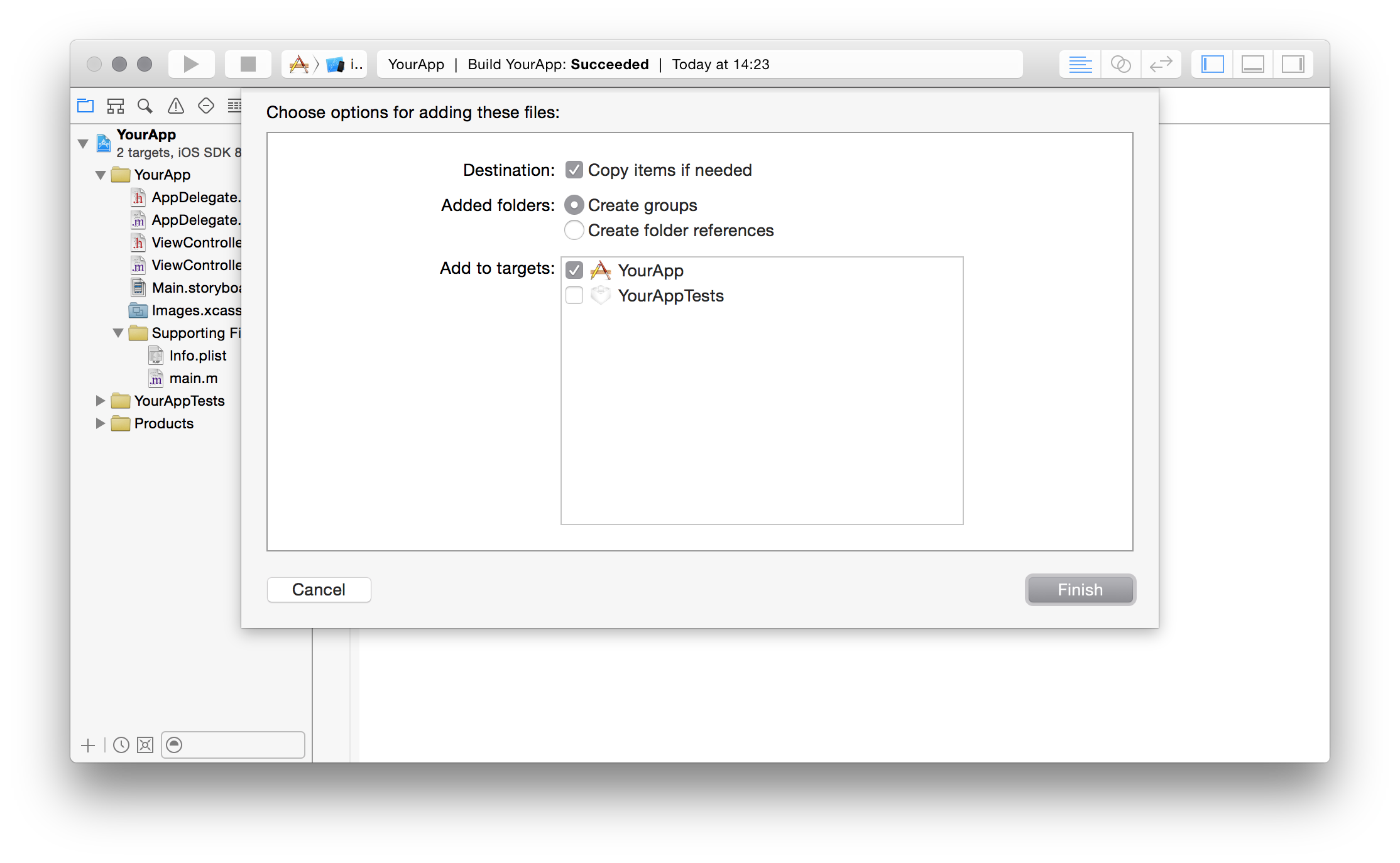Expand the Products folder

coord(100,423)
